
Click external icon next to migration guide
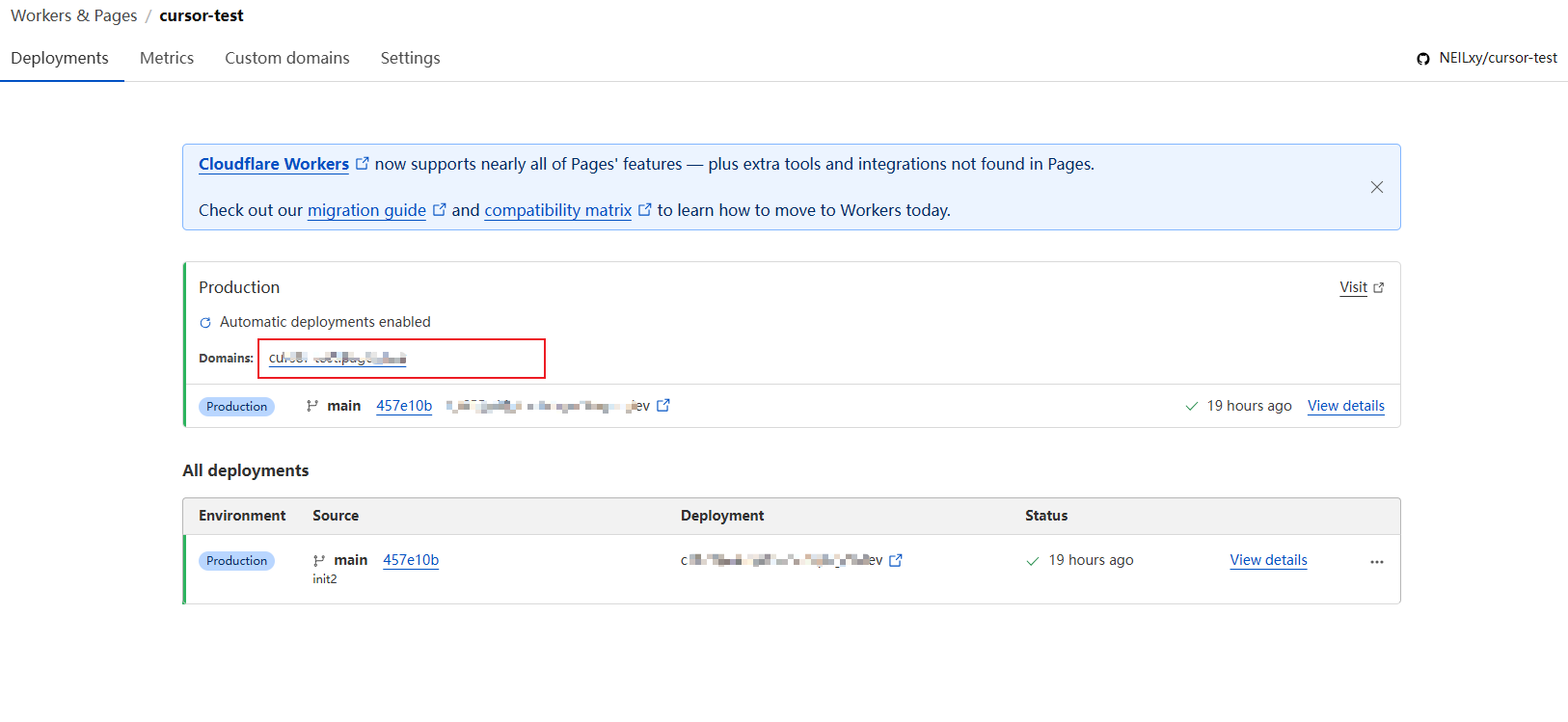point(440,209)
